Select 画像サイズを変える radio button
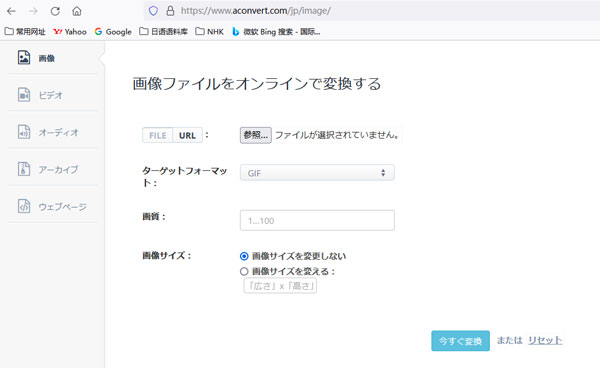Screen dimensions: 600x368 point(244,272)
